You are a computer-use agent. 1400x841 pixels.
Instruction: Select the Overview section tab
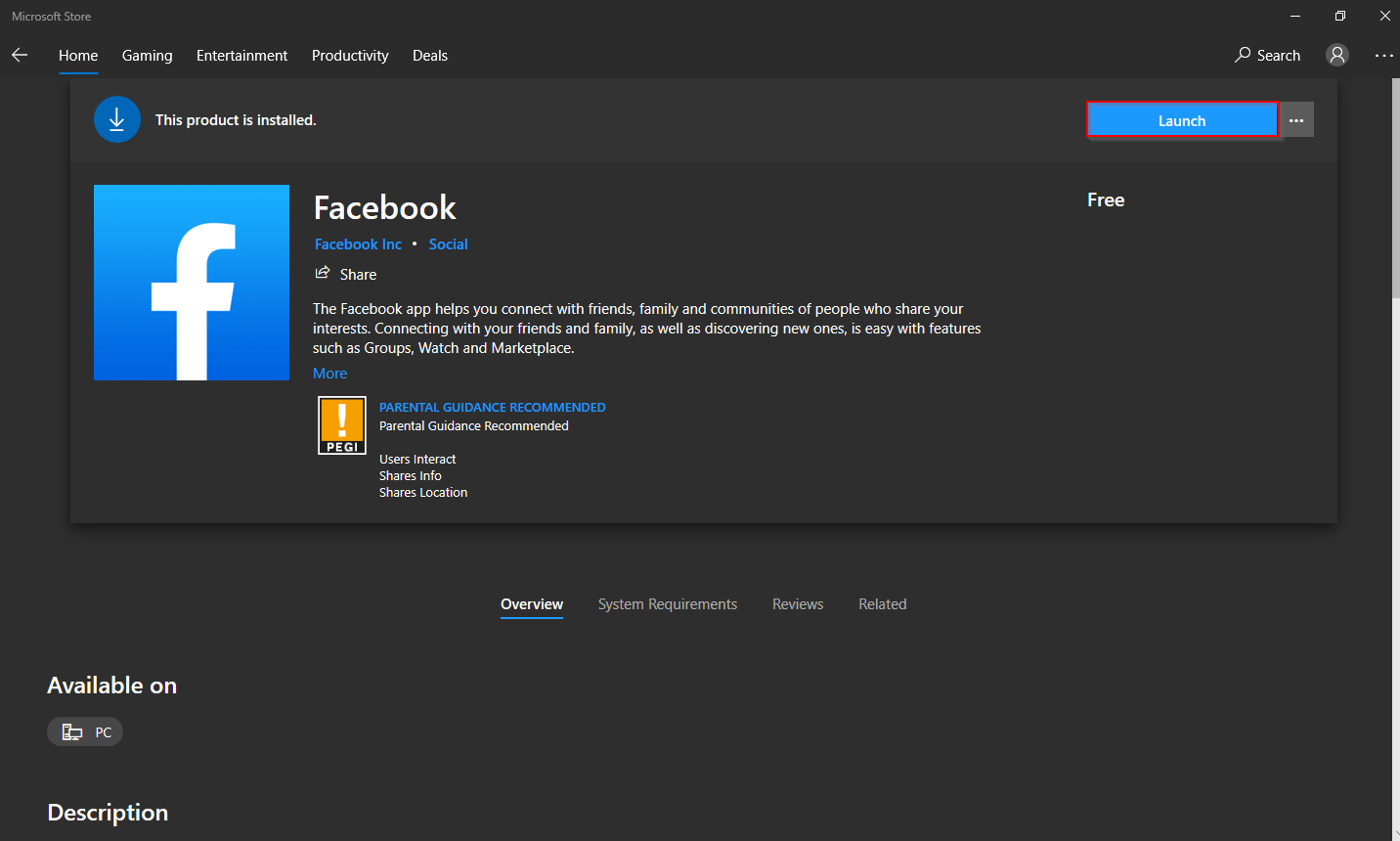tap(532, 604)
